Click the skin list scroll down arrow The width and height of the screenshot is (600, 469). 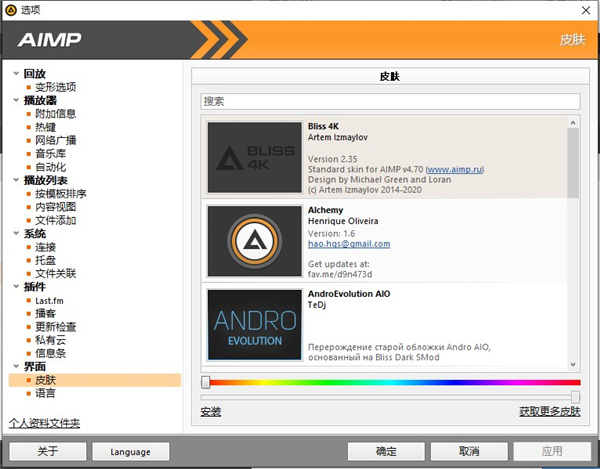click(573, 365)
